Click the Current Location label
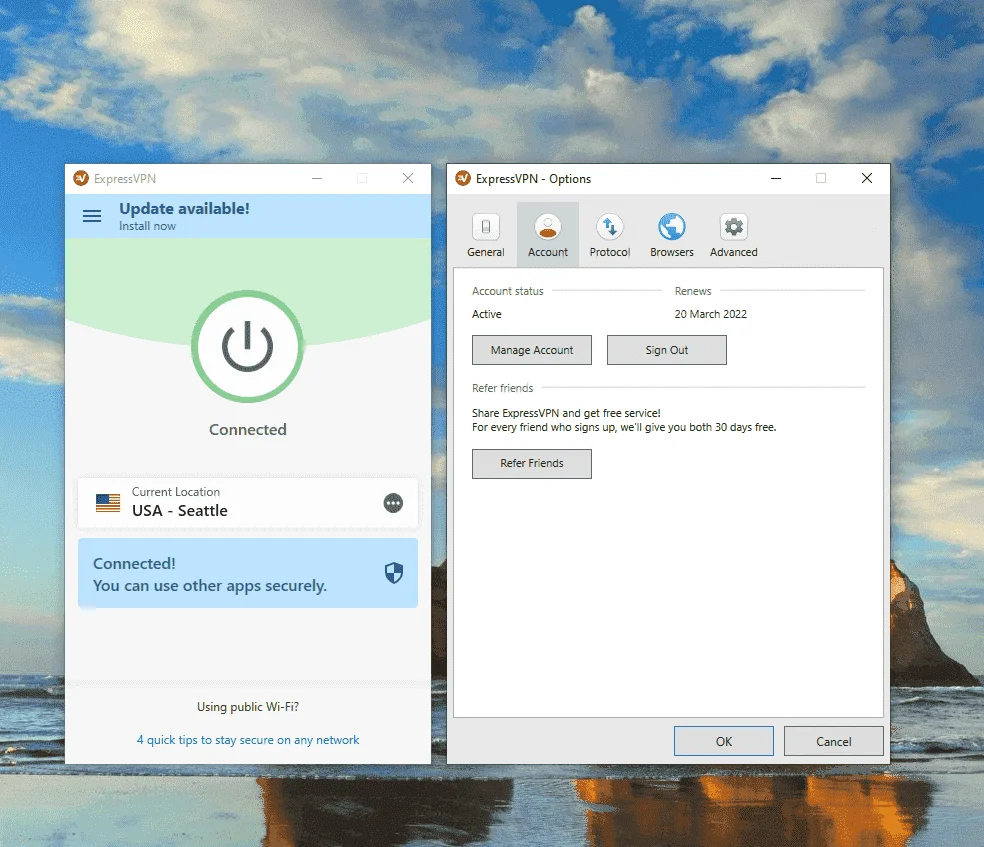The height and width of the screenshot is (847, 984). [176, 492]
